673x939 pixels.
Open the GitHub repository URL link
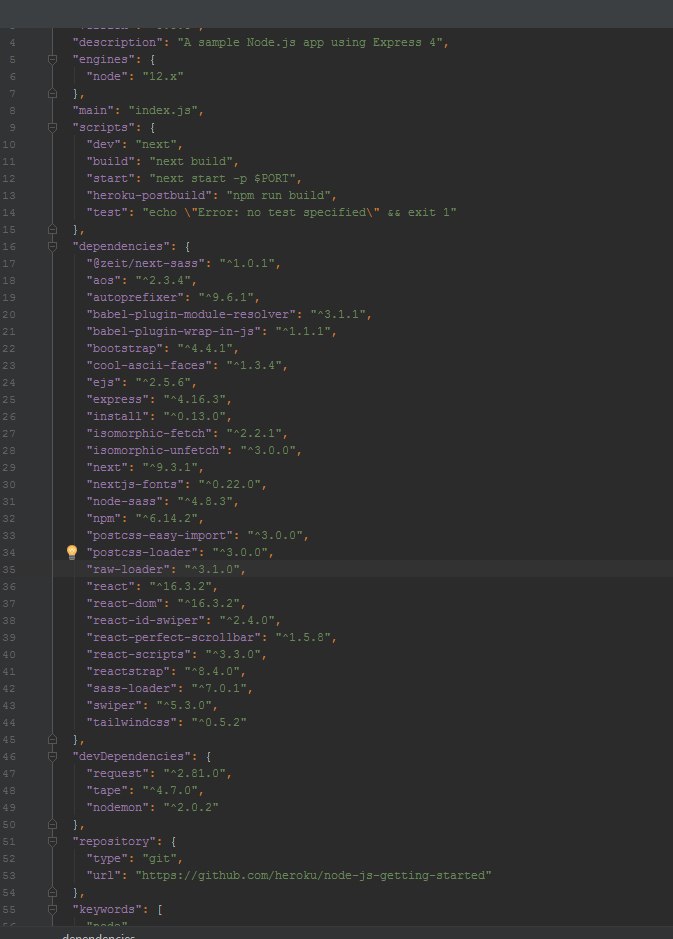(x=313, y=876)
